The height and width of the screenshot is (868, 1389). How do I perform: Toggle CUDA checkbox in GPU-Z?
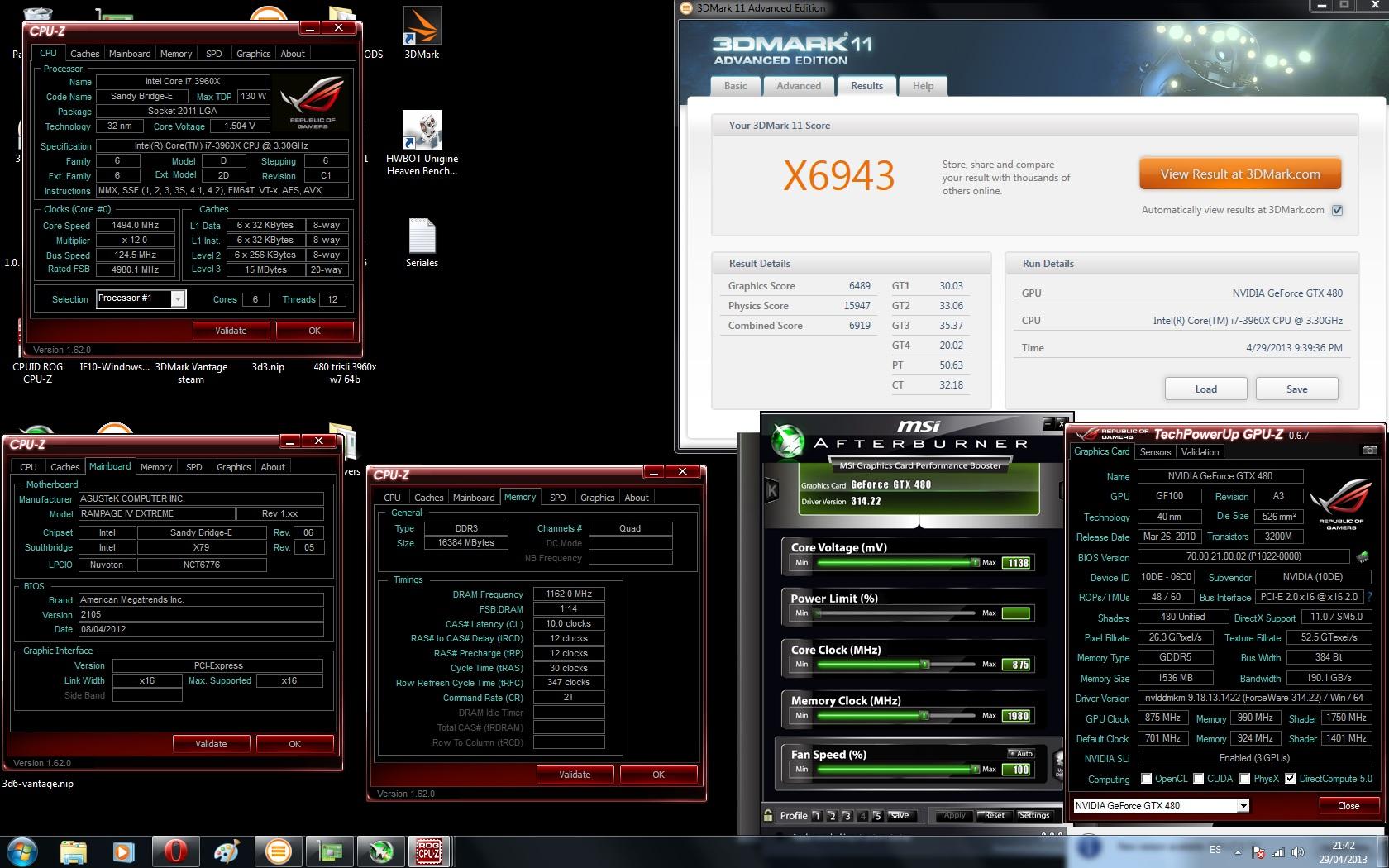tap(1198, 779)
